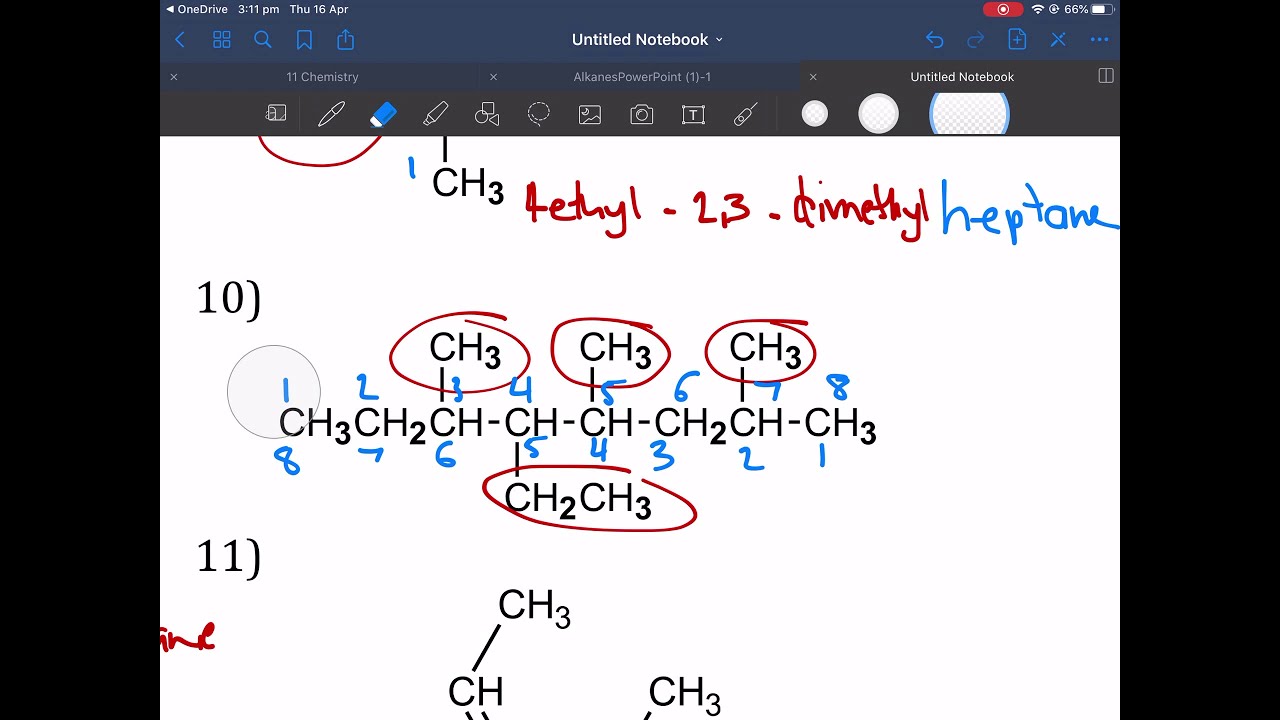Bookmark the current page

pyautogui.click(x=304, y=40)
